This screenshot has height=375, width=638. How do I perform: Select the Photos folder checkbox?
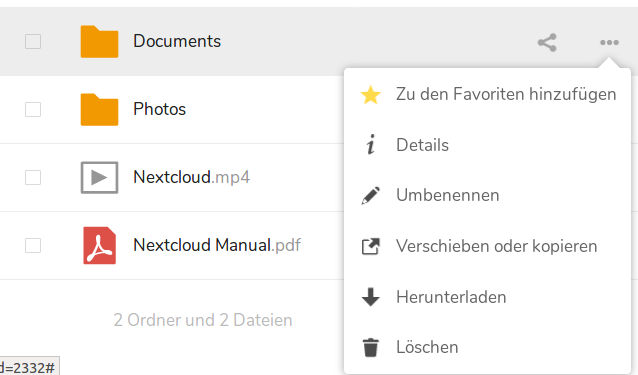coord(33,109)
